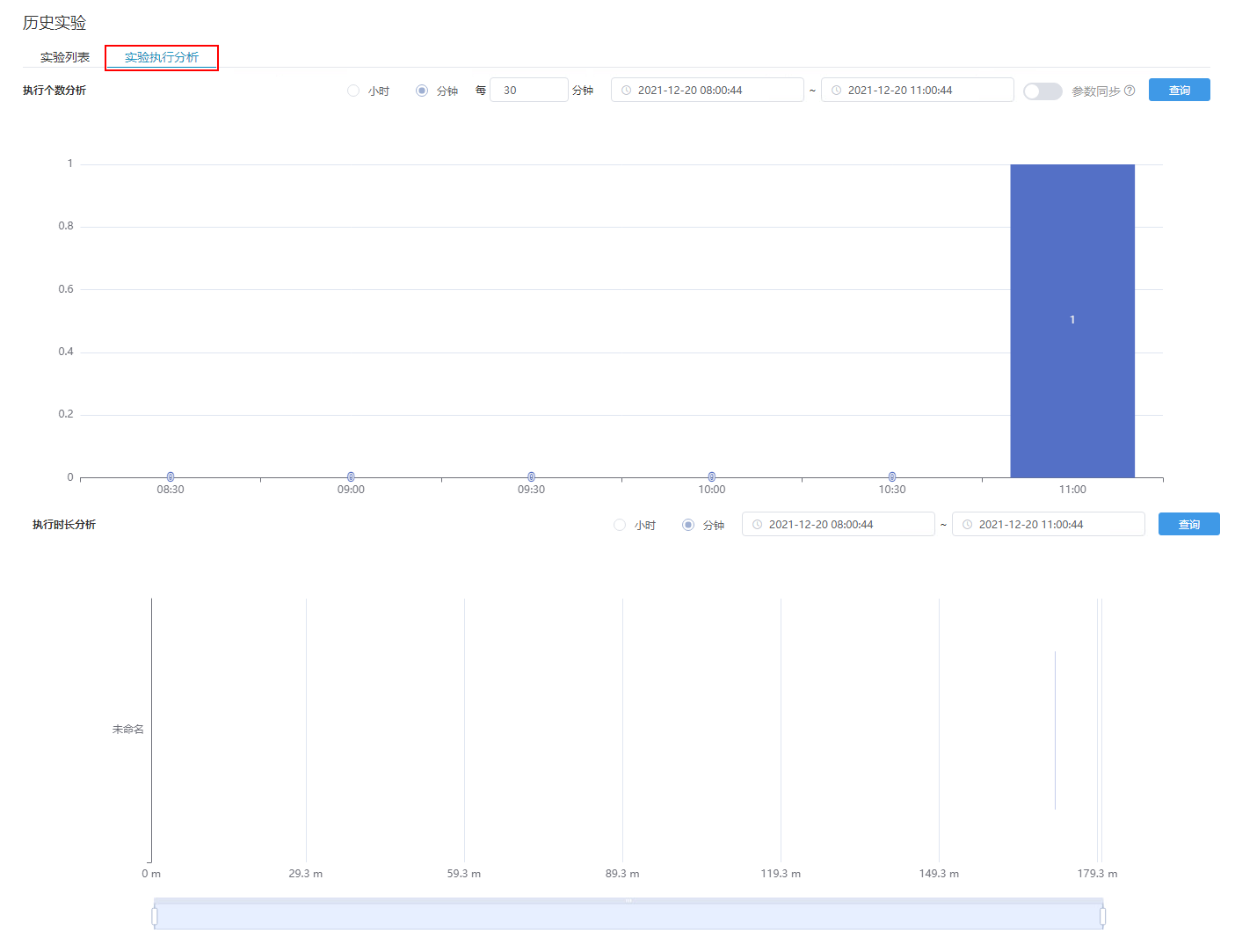Image resolution: width=1235 pixels, height=952 pixels.
Task: Click the 10:00 zero data point
Action: click(x=712, y=476)
